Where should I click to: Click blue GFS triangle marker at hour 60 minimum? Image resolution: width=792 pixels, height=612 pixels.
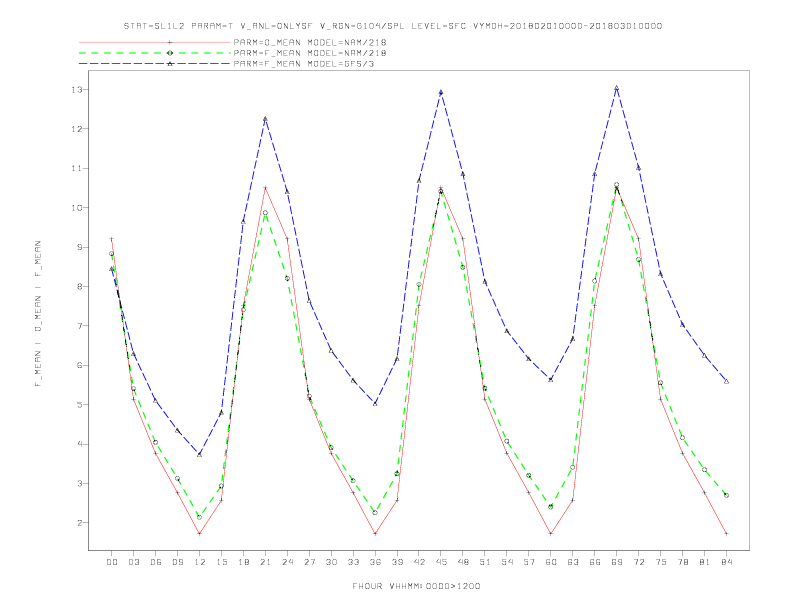(x=551, y=379)
